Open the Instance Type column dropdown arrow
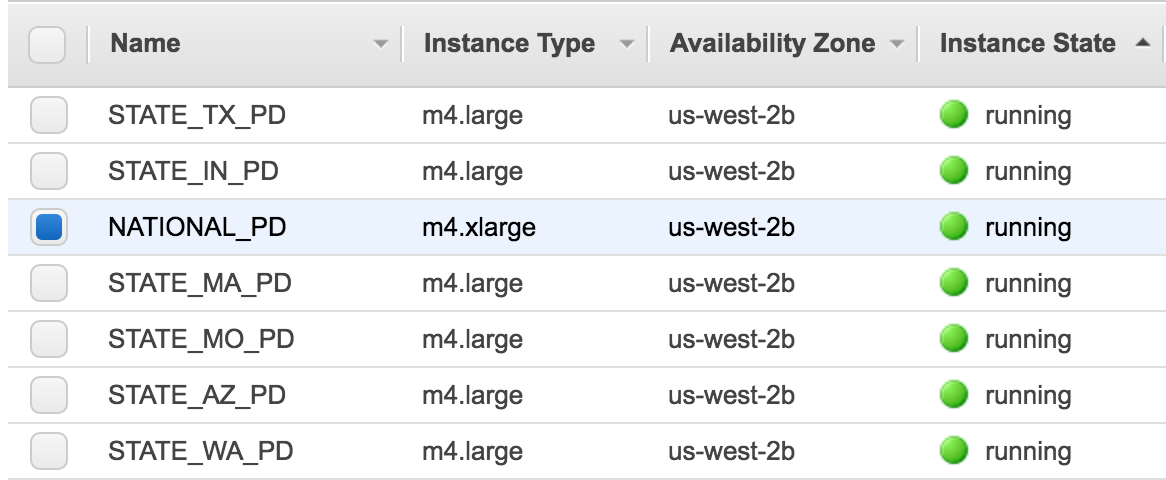 coord(627,44)
